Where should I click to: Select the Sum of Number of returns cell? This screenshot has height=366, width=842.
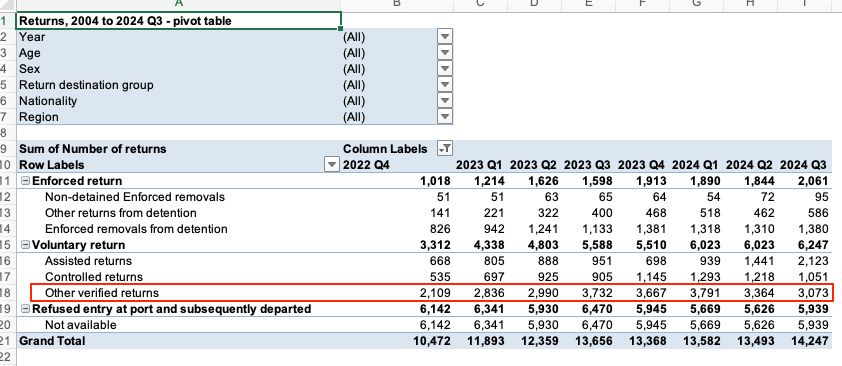(x=179, y=149)
